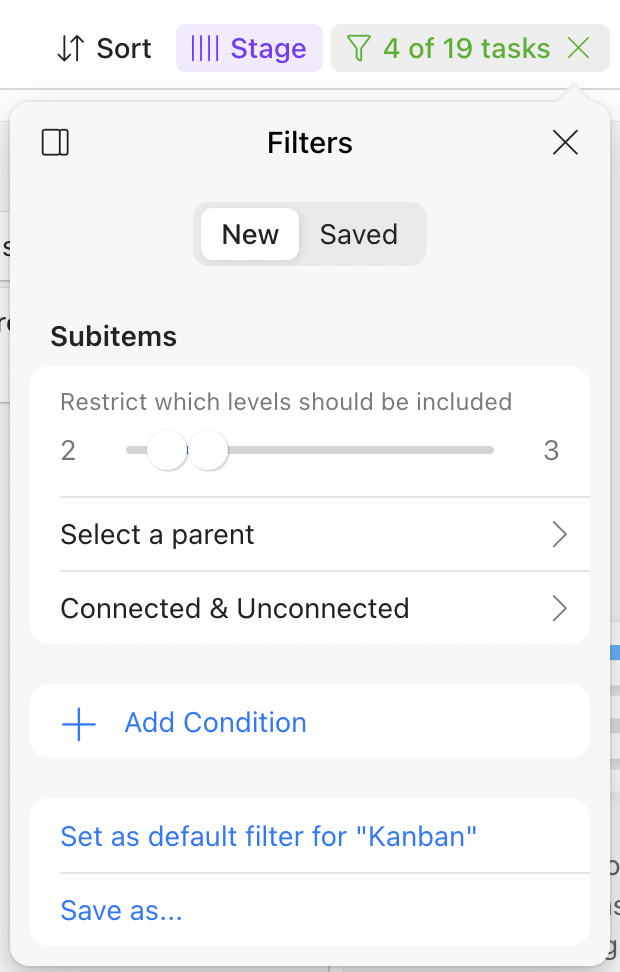620x972 pixels.
Task: Click the Sort arrows icon
Action: (70, 48)
